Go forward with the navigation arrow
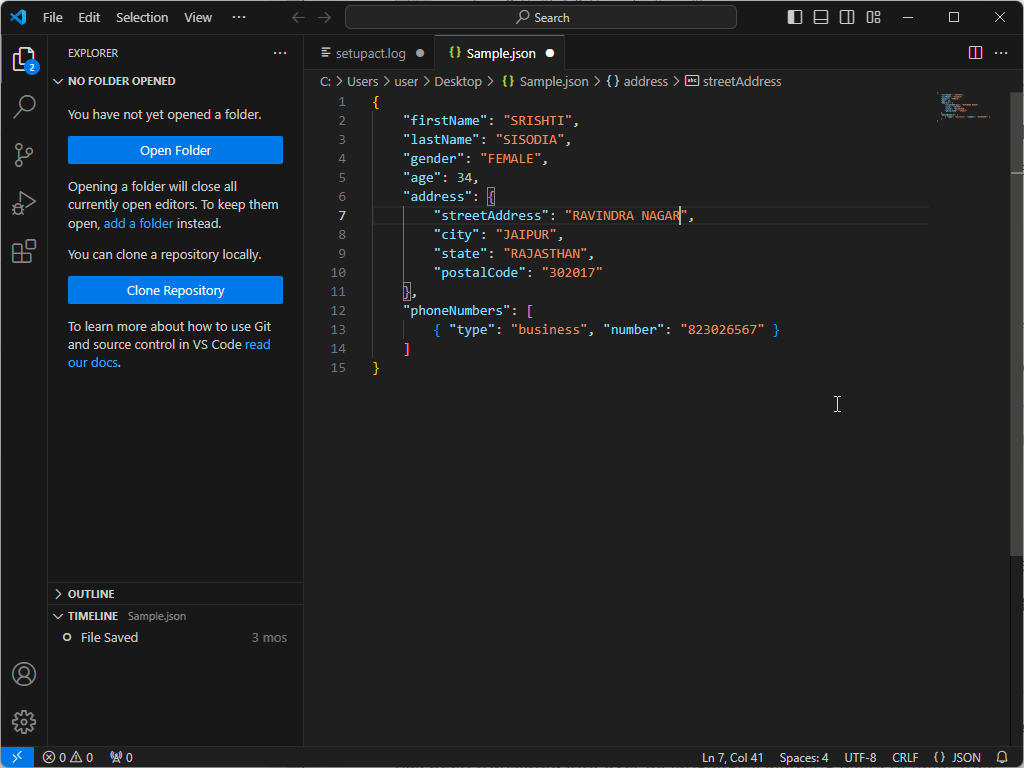The height and width of the screenshot is (768, 1024). pos(325,18)
